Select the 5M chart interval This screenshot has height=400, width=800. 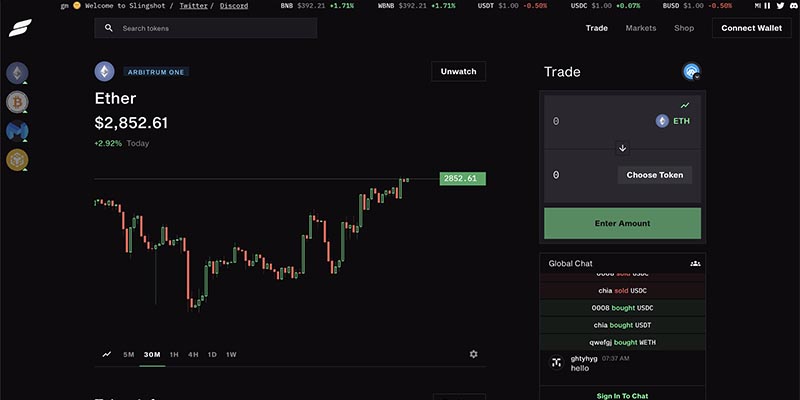coord(129,354)
